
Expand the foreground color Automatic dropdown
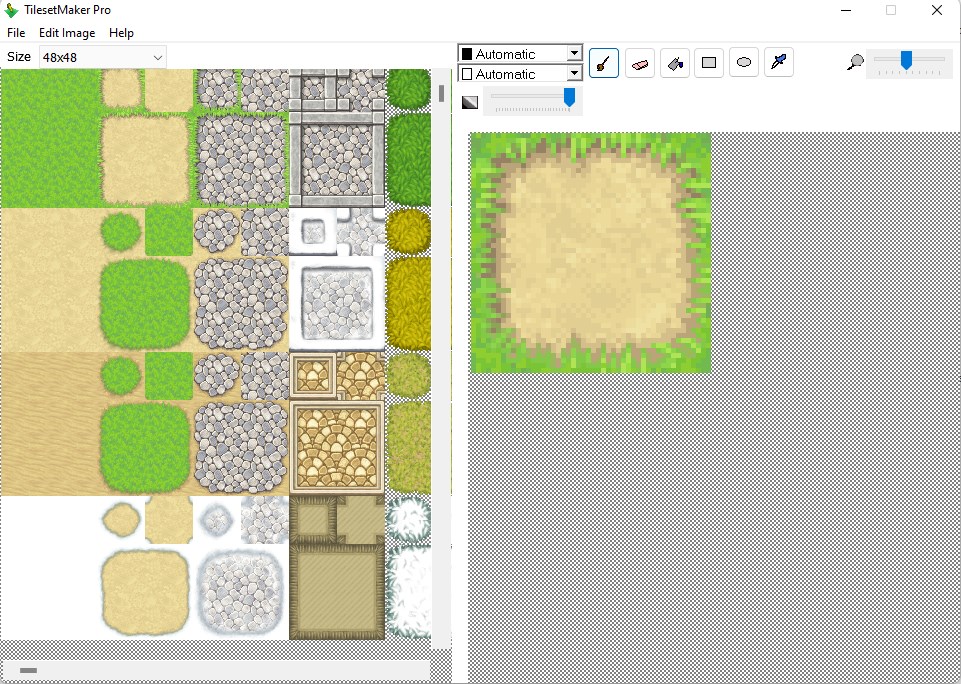pyautogui.click(x=574, y=53)
